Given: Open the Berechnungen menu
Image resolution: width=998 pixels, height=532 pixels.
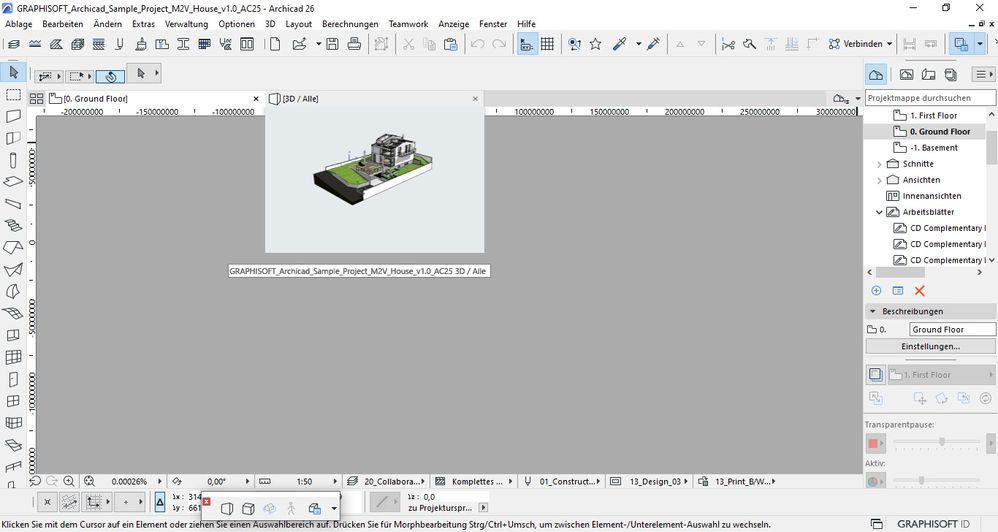Looking at the screenshot, I should (x=350, y=24).
